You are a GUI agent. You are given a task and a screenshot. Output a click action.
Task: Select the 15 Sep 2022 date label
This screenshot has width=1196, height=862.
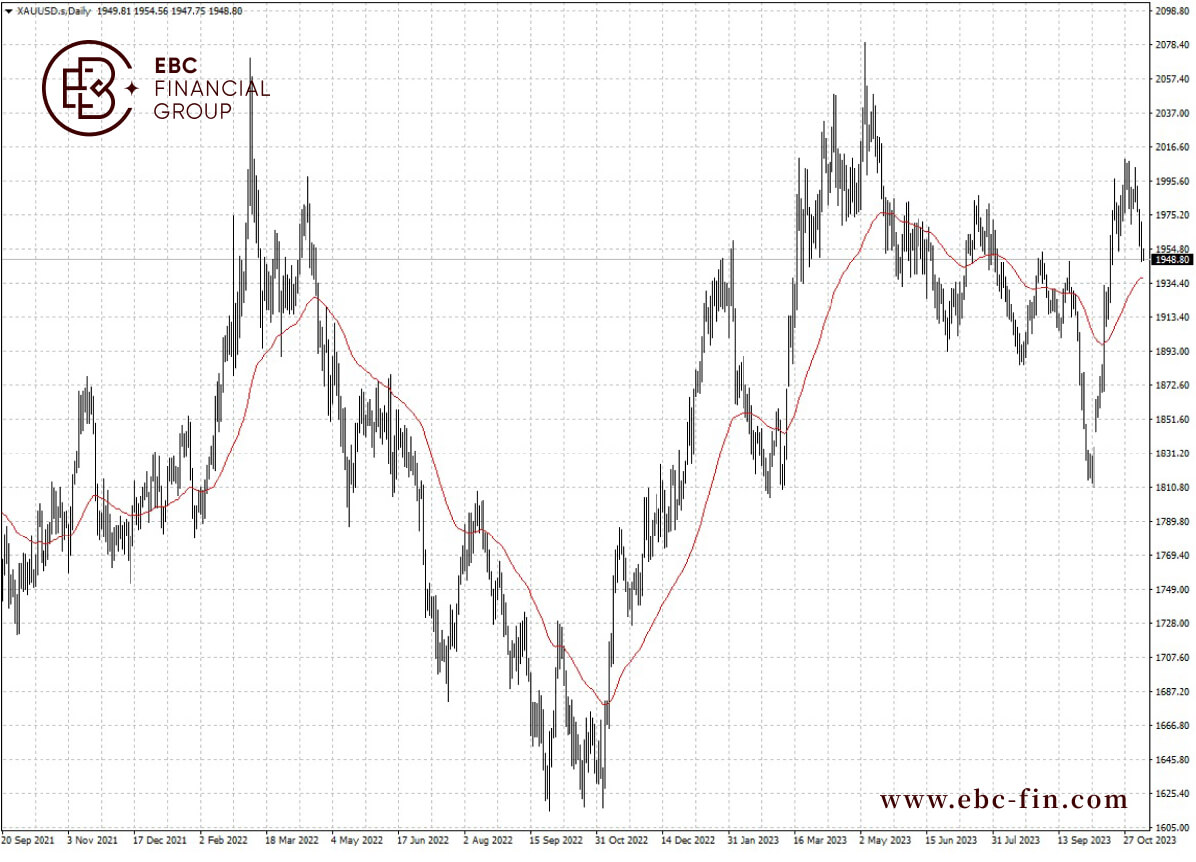coord(555,841)
